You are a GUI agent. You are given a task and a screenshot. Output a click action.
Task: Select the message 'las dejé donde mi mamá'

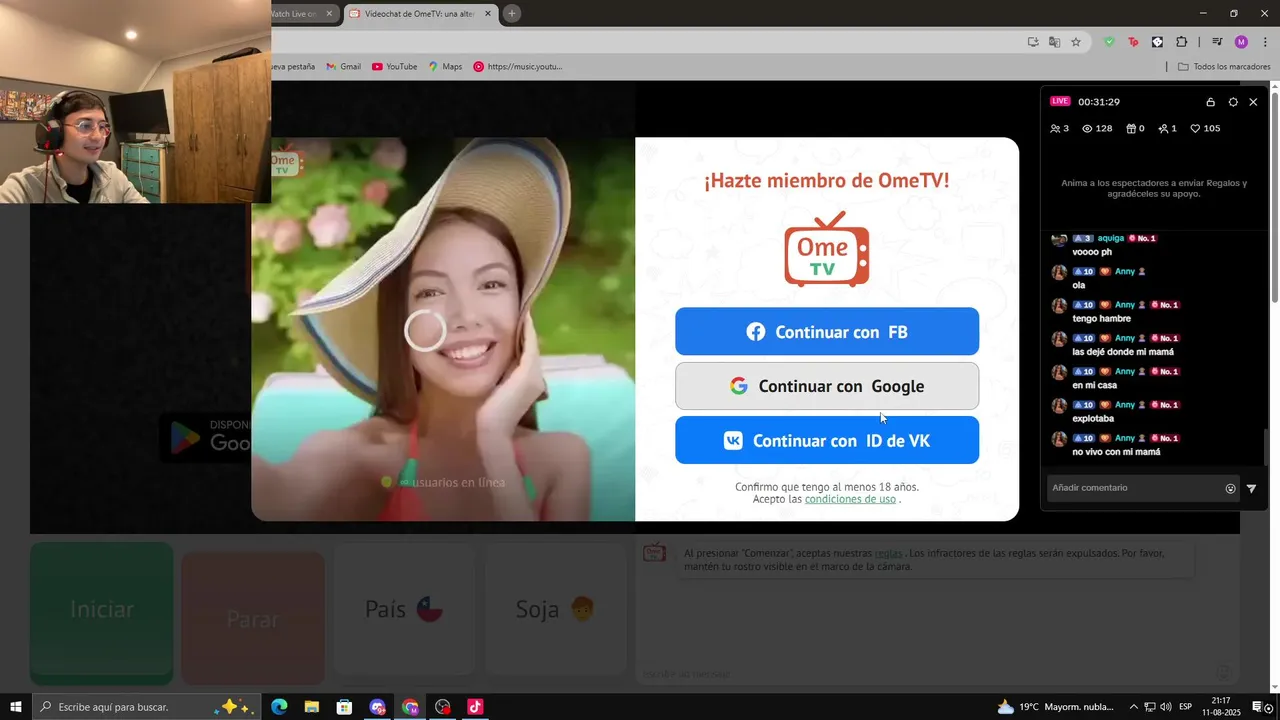(x=1123, y=352)
